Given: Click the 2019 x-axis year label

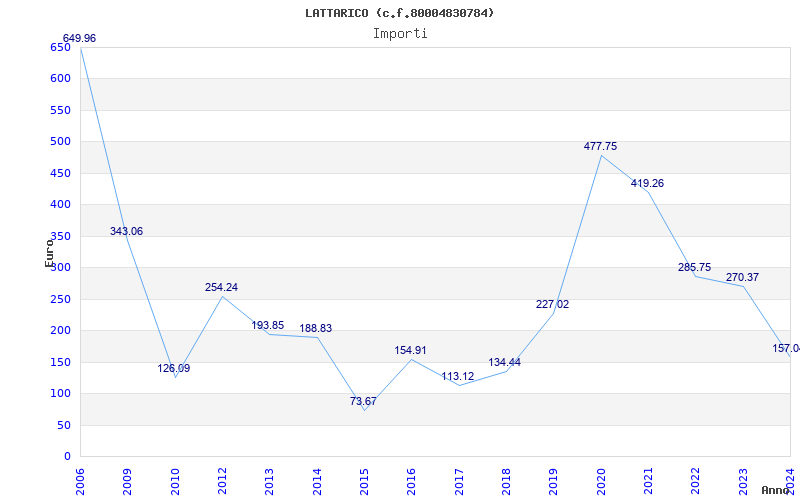Looking at the screenshot, I should (554, 481).
